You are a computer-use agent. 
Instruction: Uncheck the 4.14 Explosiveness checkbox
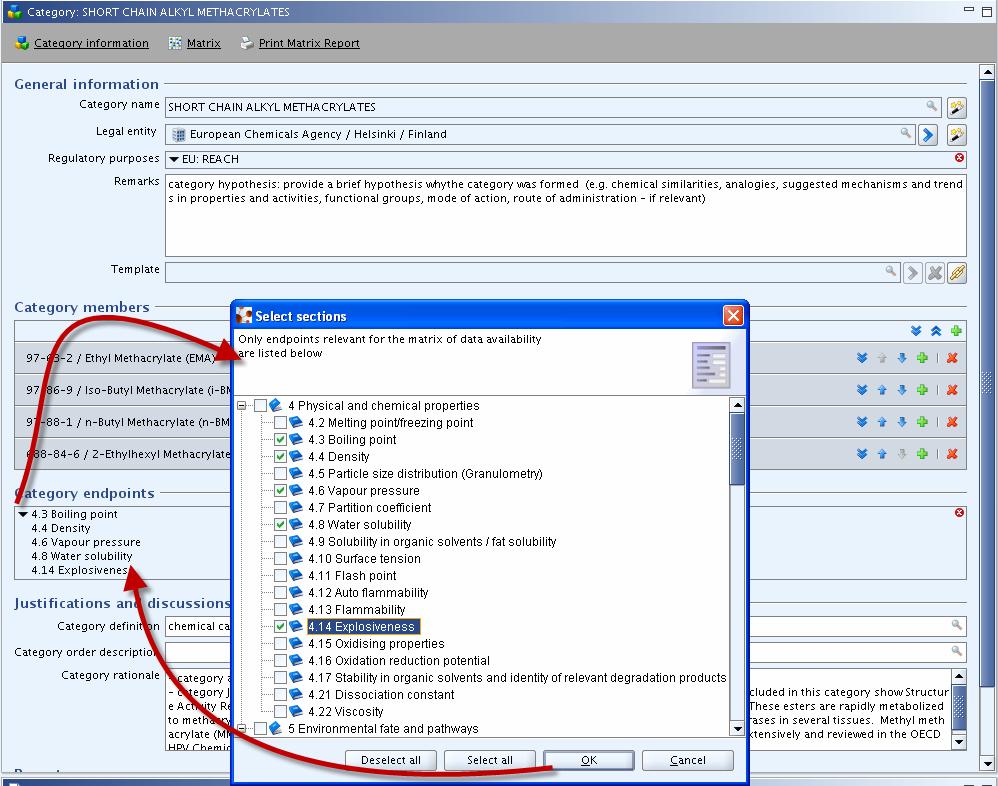pos(280,626)
